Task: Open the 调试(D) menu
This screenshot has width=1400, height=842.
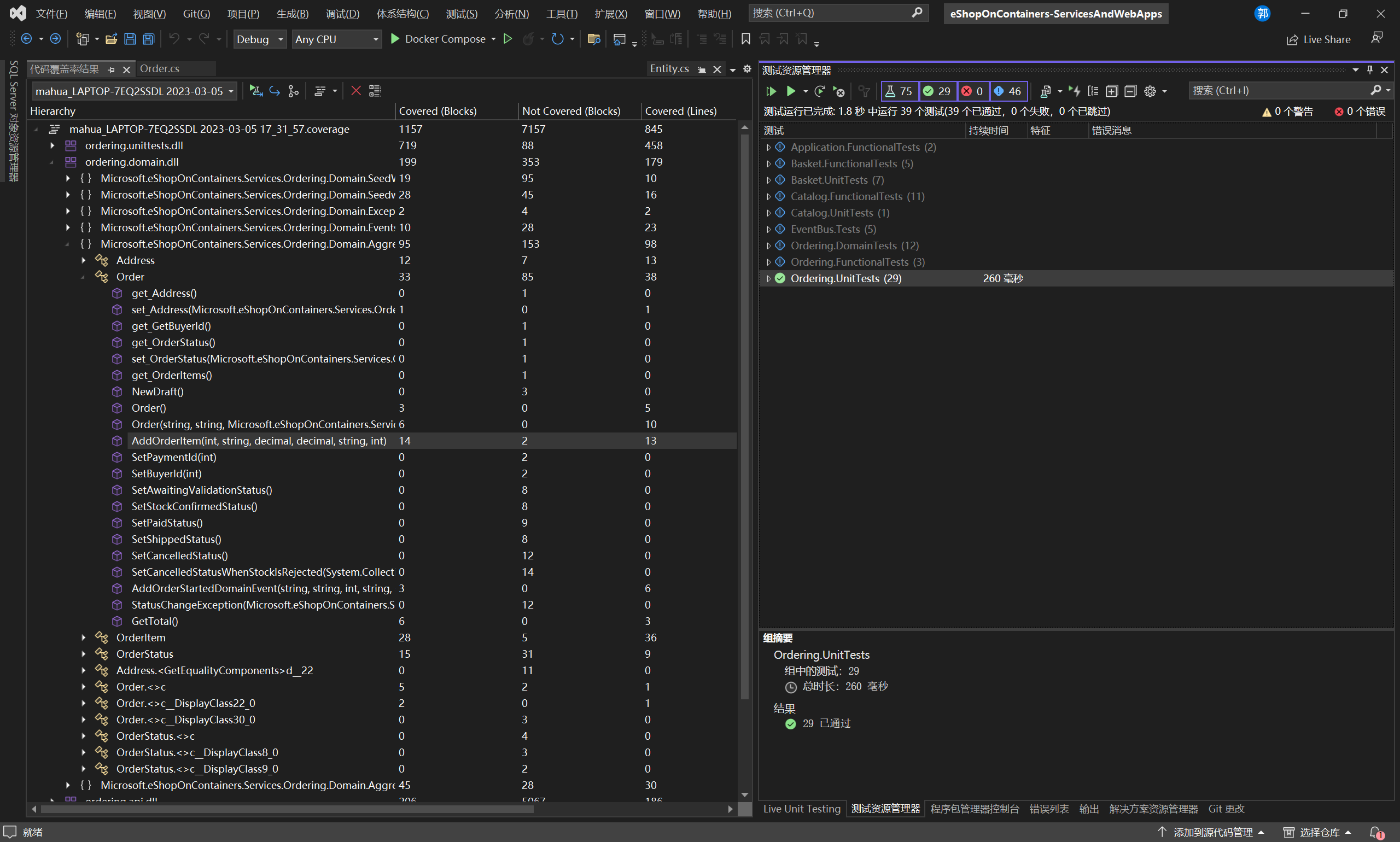Action: point(342,14)
